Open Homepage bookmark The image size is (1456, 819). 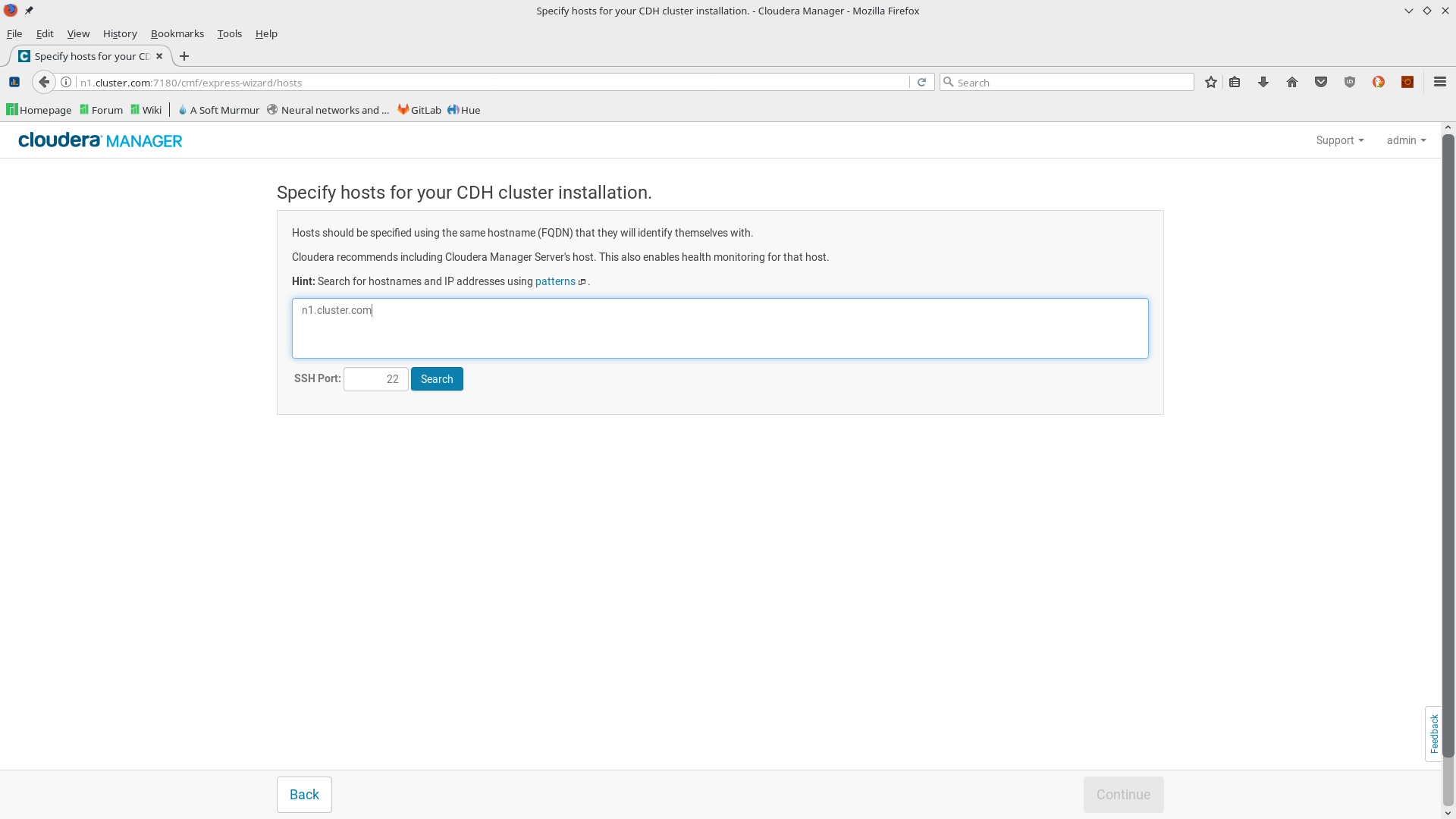pos(39,110)
